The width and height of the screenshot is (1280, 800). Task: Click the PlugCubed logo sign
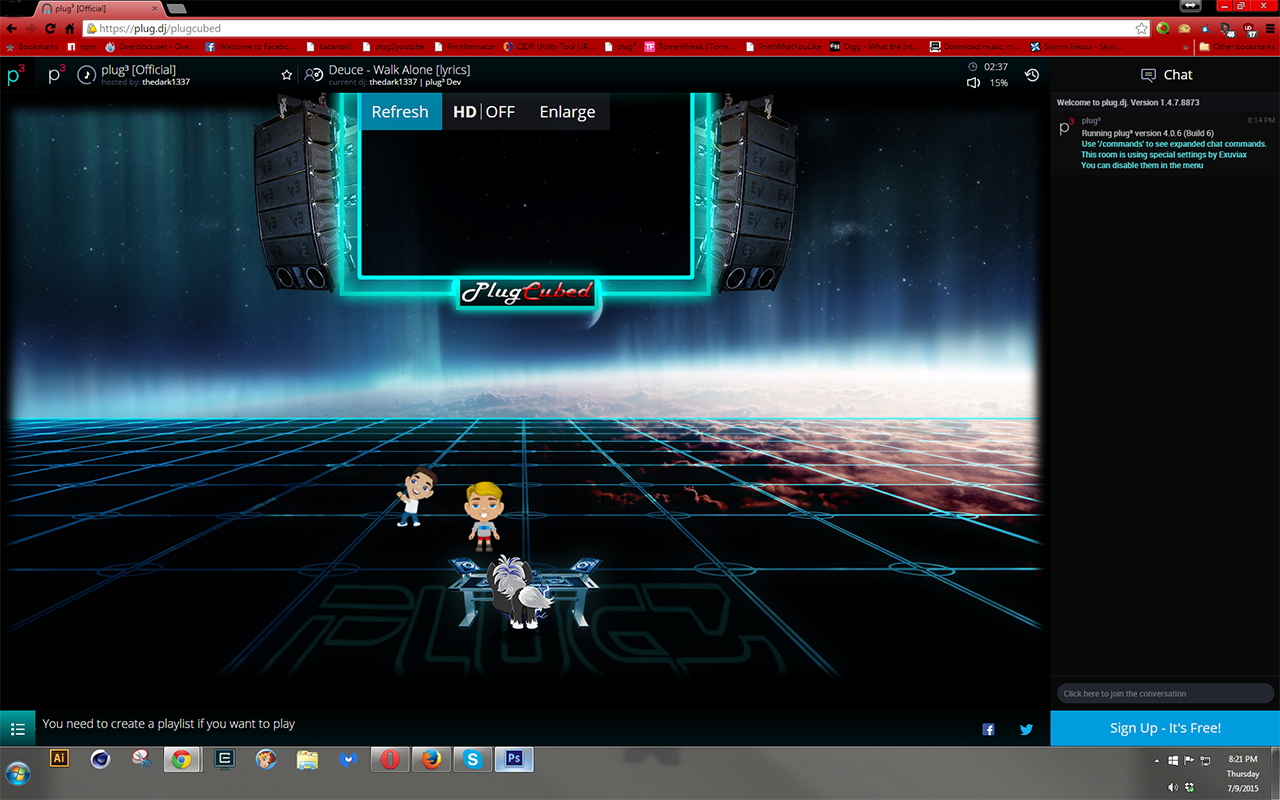(x=526, y=293)
